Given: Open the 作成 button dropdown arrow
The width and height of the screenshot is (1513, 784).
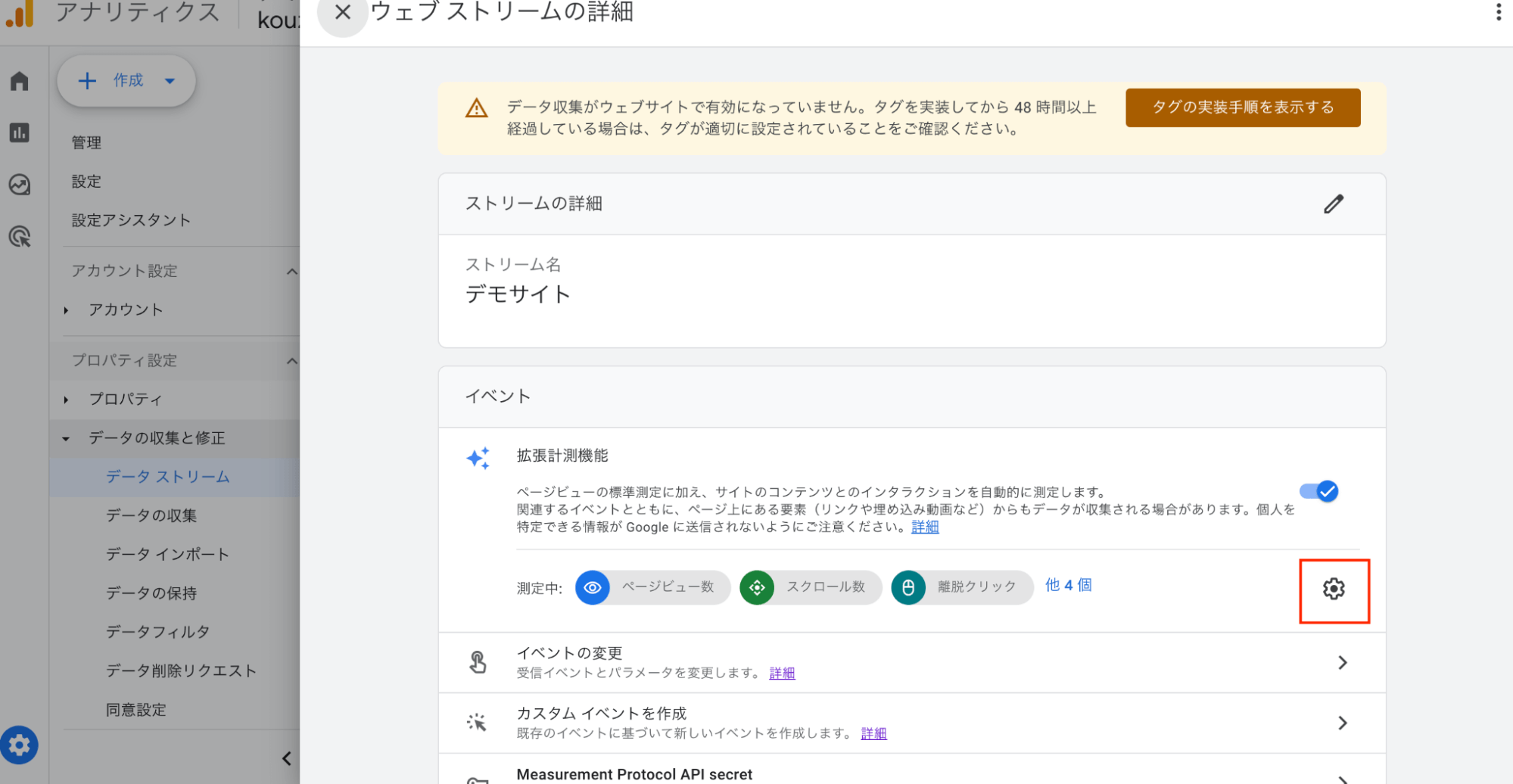Looking at the screenshot, I should pos(170,81).
